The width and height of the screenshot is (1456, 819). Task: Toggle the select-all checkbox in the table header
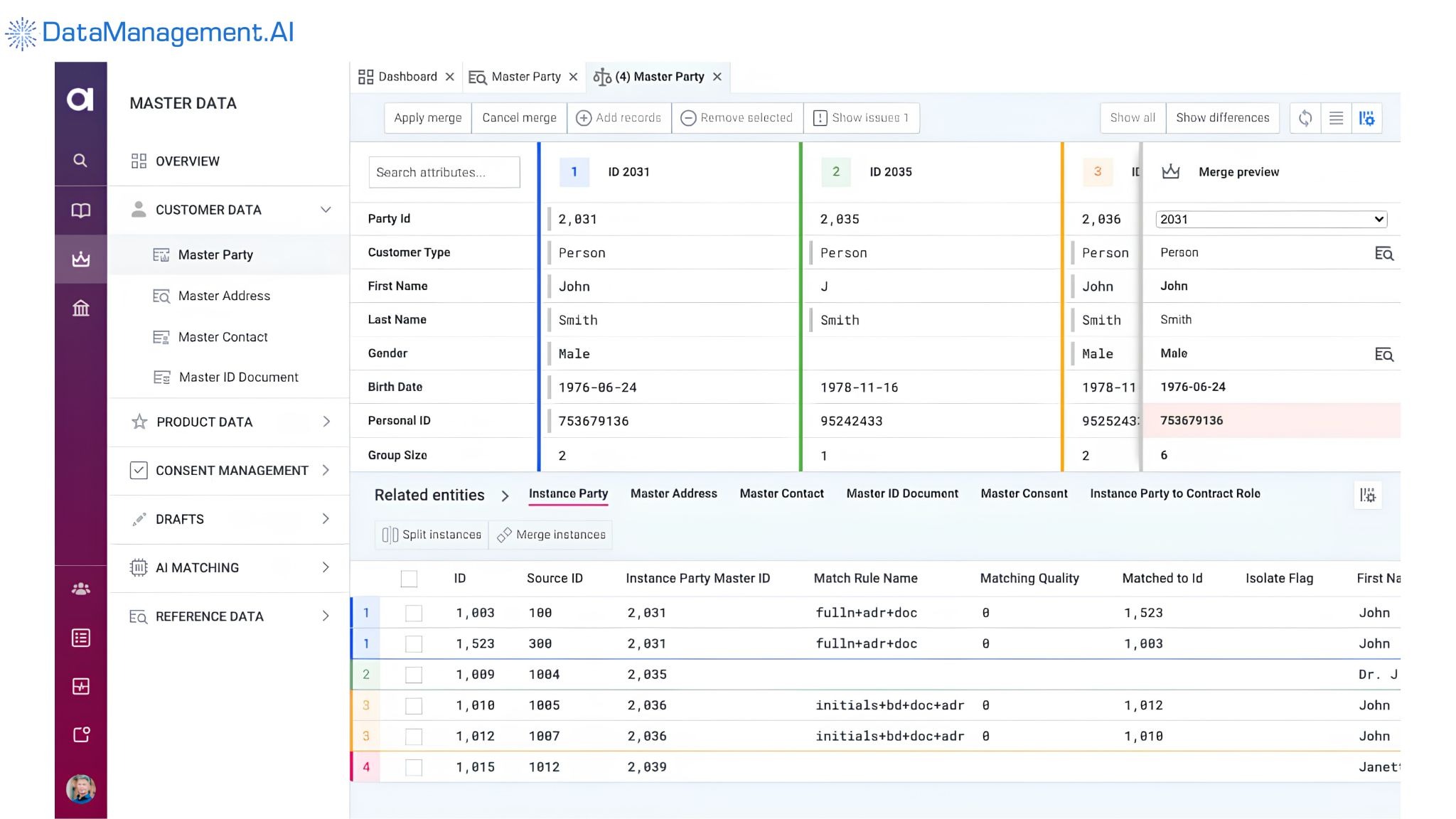(409, 579)
